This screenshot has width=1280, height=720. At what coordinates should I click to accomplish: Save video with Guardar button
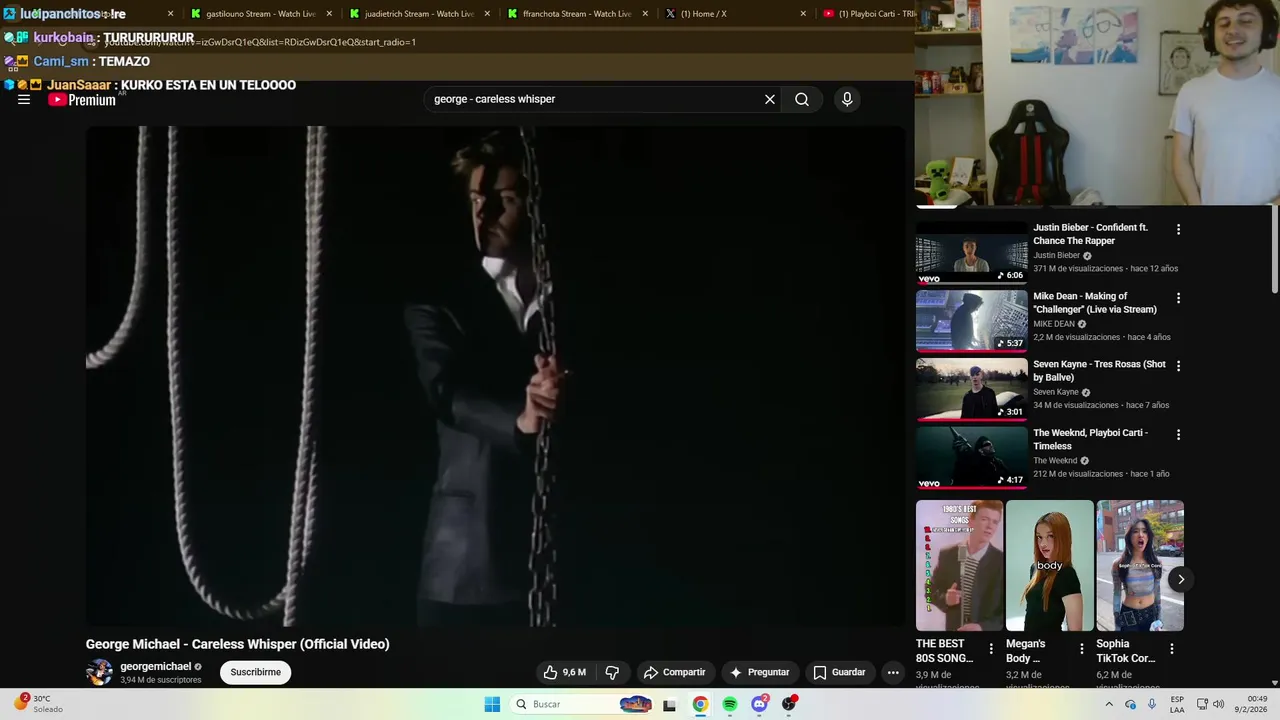pyautogui.click(x=839, y=672)
